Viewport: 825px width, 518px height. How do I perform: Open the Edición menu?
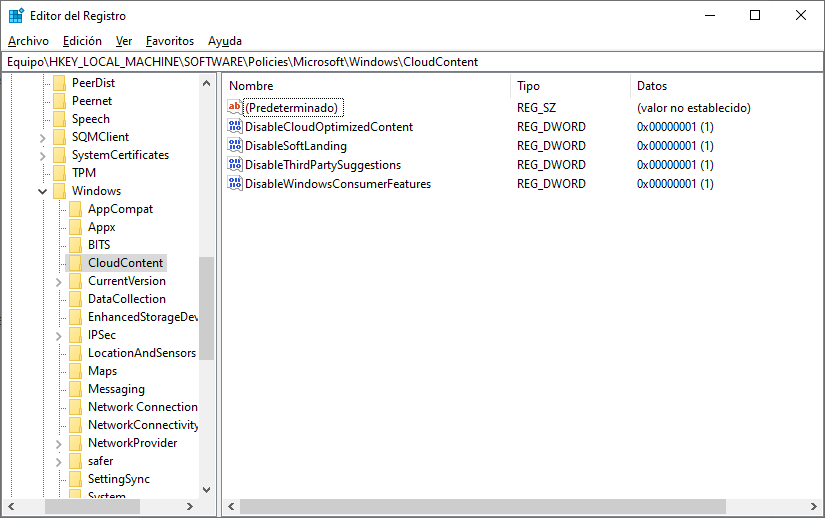(x=82, y=41)
